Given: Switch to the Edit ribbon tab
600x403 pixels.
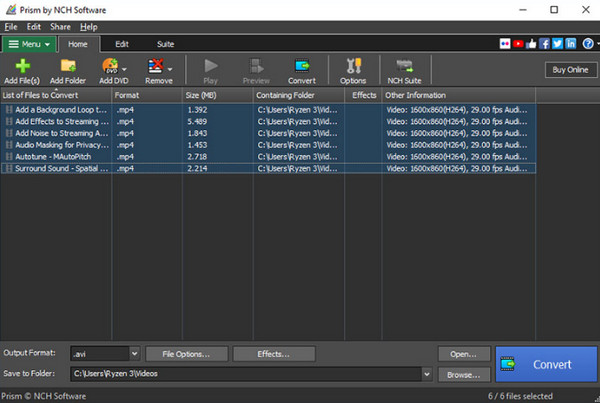Looking at the screenshot, I should point(121,44).
